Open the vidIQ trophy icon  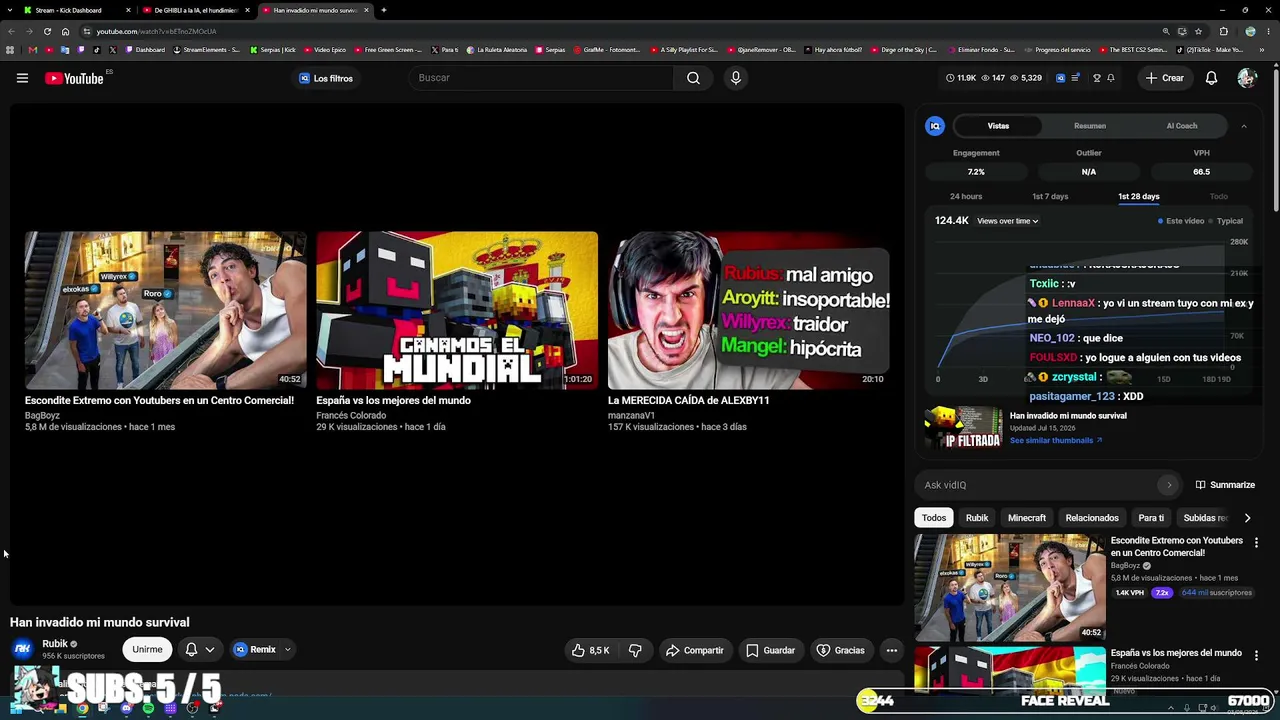coord(1096,78)
